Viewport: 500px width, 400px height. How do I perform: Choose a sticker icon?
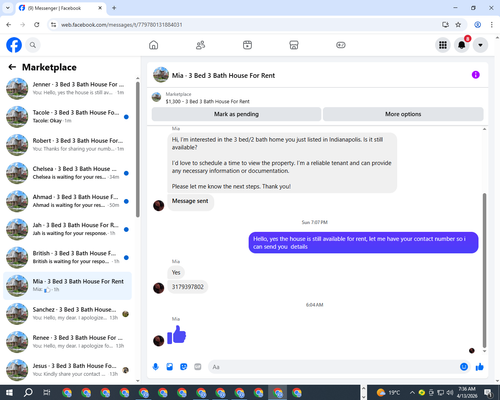pyautogui.click(x=184, y=367)
